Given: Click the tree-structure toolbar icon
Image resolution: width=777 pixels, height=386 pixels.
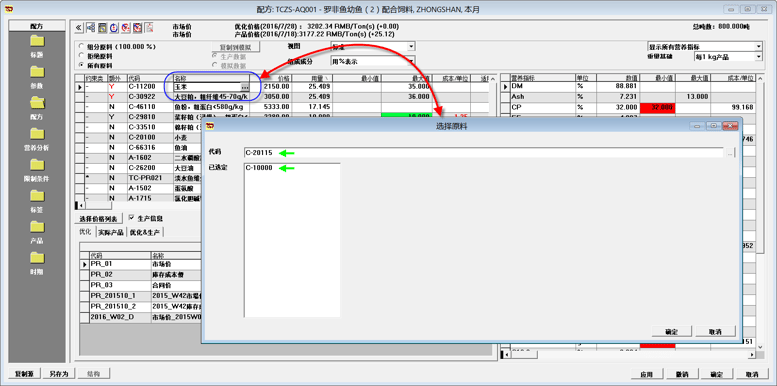Looking at the screenshot, I should pos(91,28).
